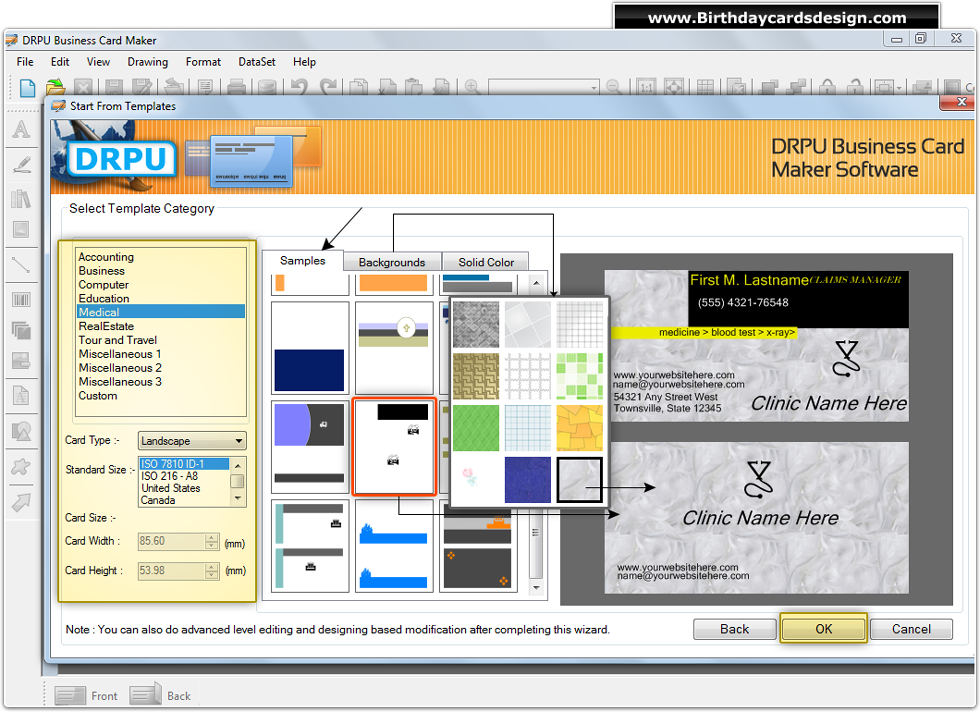Image resolution: width=980 pixels, height=712 pixels.
Task: Open the Card Type Landscape dropdown
Action: click(192, 441)
